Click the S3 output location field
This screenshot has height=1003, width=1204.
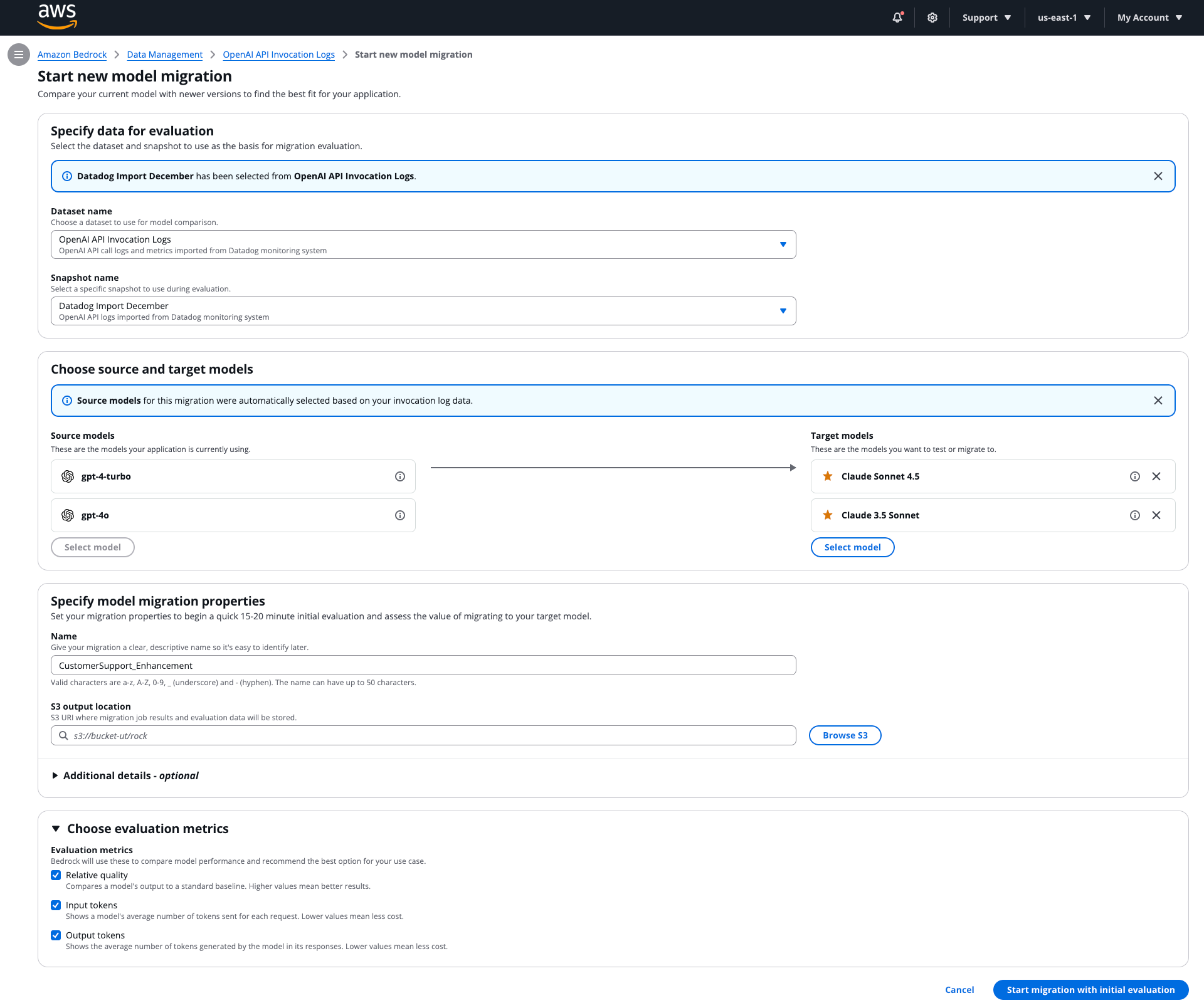coord(423,735)
